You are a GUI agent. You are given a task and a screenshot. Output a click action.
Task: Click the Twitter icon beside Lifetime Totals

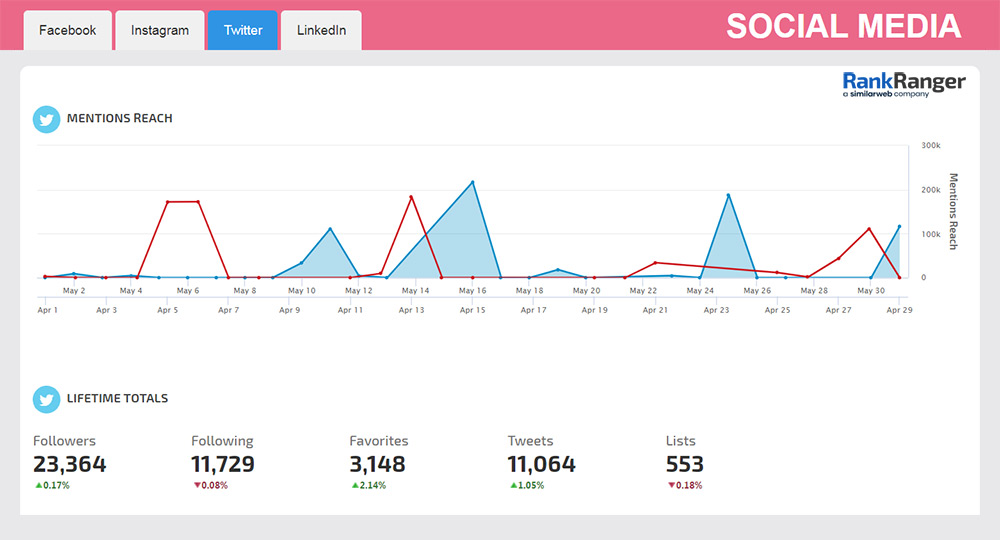[x=46, y=399]
